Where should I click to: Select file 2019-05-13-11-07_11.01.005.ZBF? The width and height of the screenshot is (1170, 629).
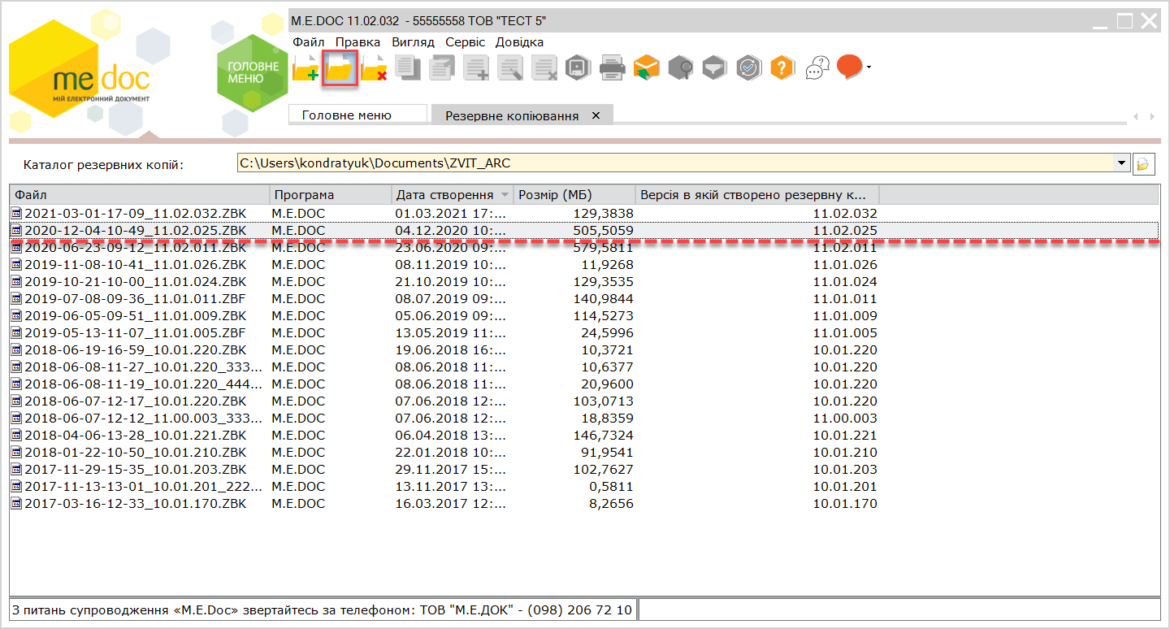[135, 333]
